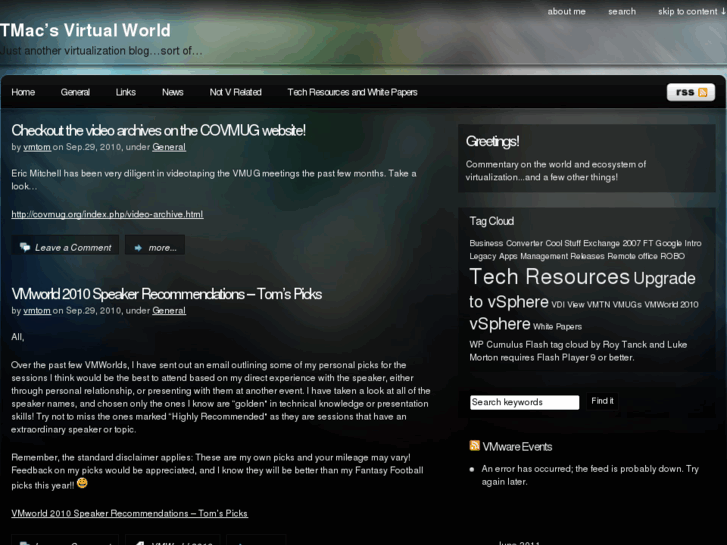
Task: Select the FT tag
Action: click(648, 243)
